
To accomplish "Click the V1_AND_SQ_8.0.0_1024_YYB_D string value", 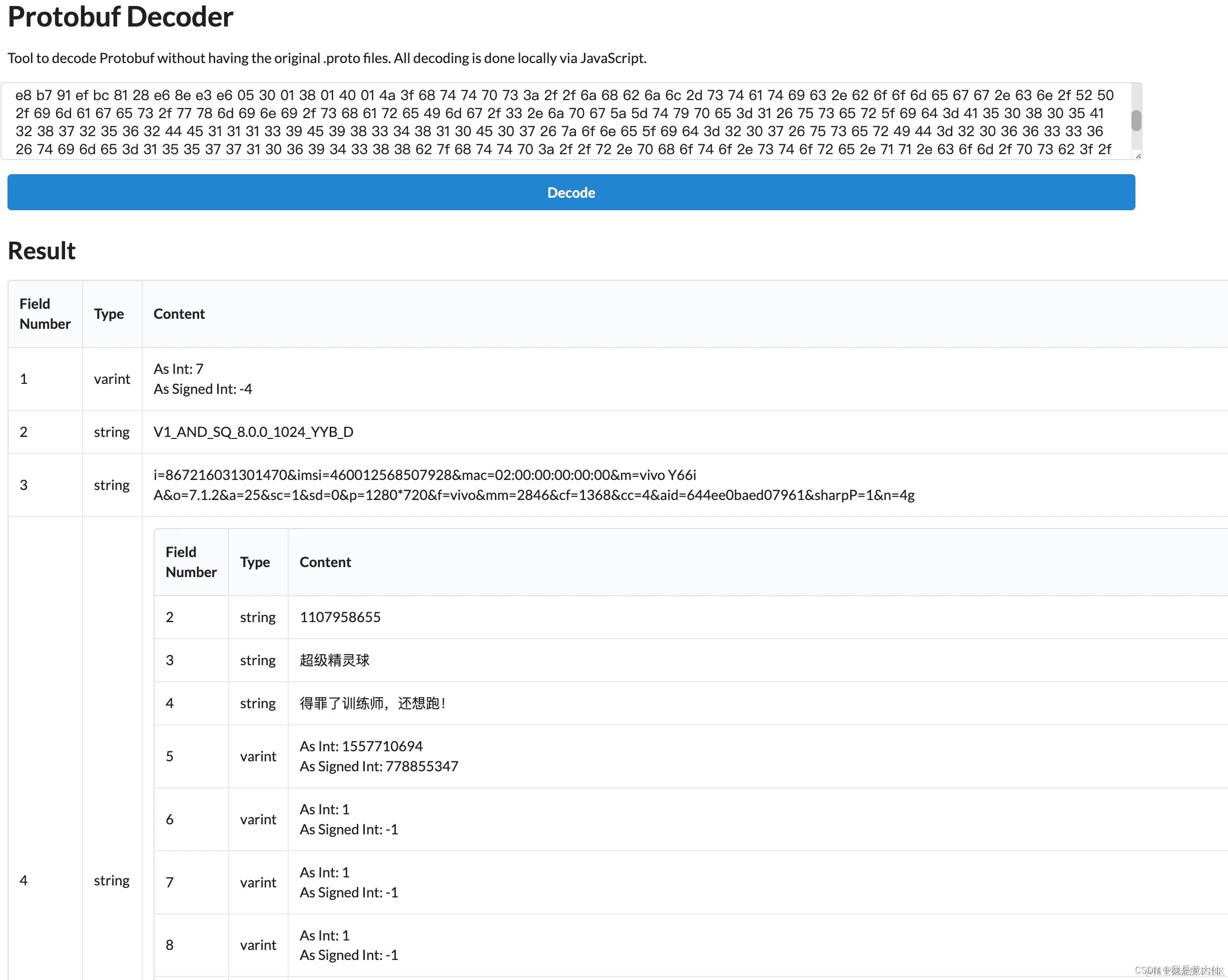I will (x=254, y=432).
